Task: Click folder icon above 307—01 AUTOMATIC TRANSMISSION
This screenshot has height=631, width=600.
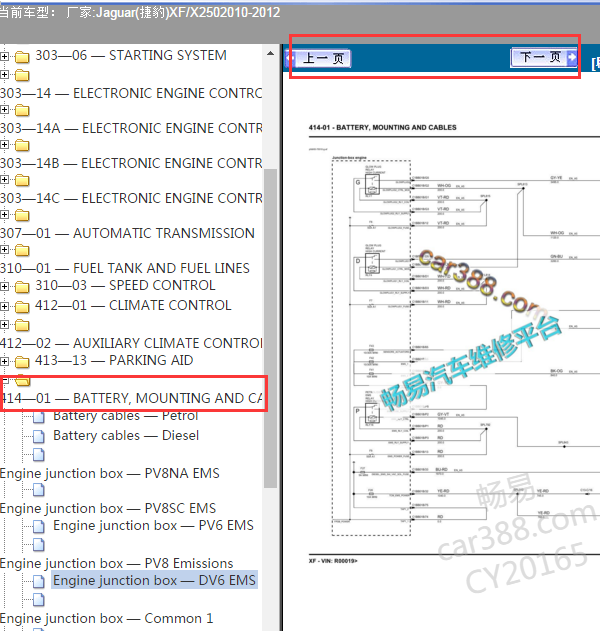Action: tap(22, 215)
